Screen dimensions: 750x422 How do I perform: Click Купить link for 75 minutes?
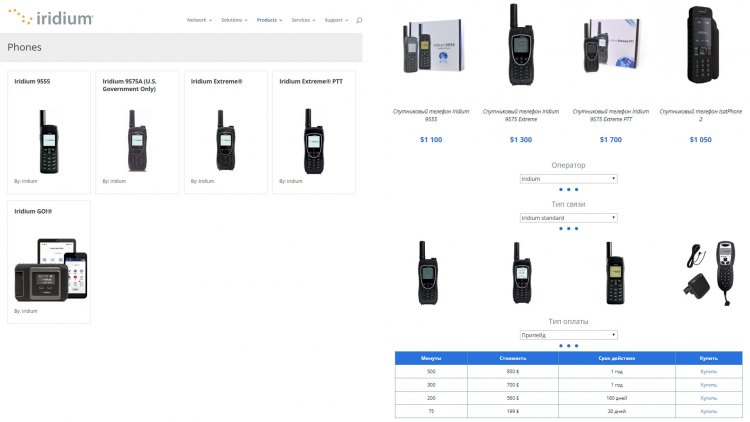(708, 411)
